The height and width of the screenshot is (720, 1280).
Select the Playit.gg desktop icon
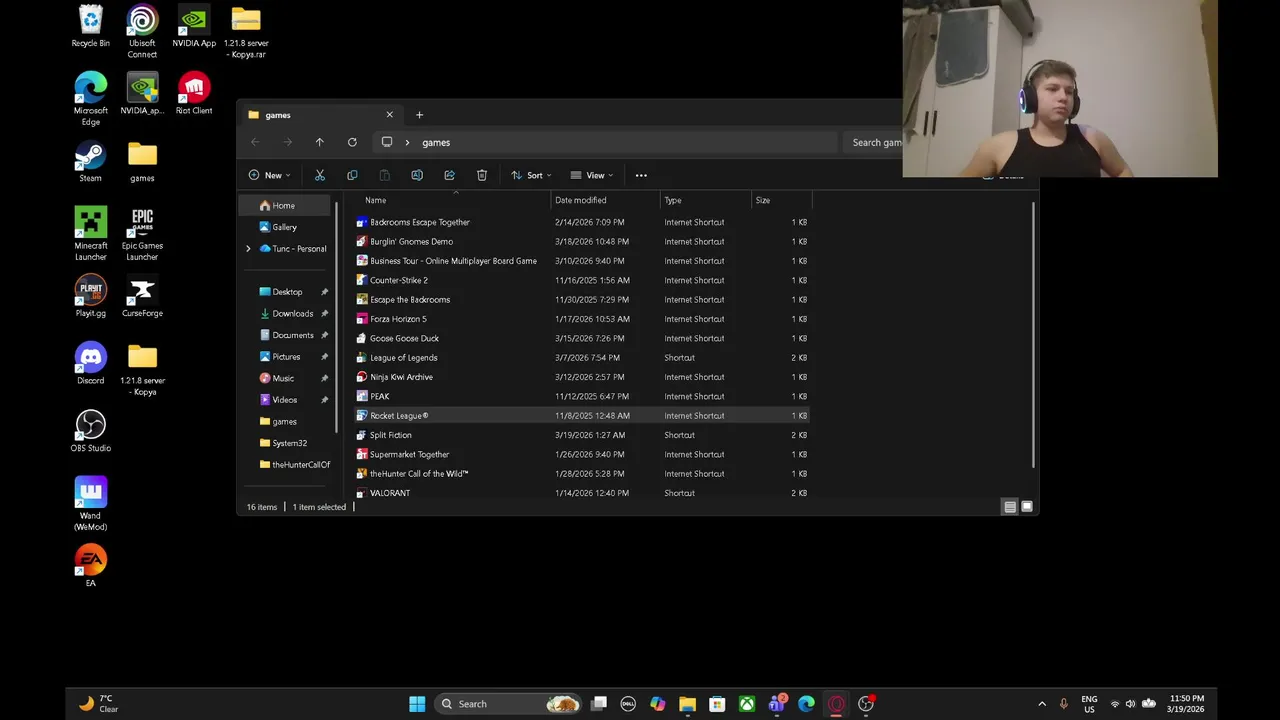tap(90, 296)
